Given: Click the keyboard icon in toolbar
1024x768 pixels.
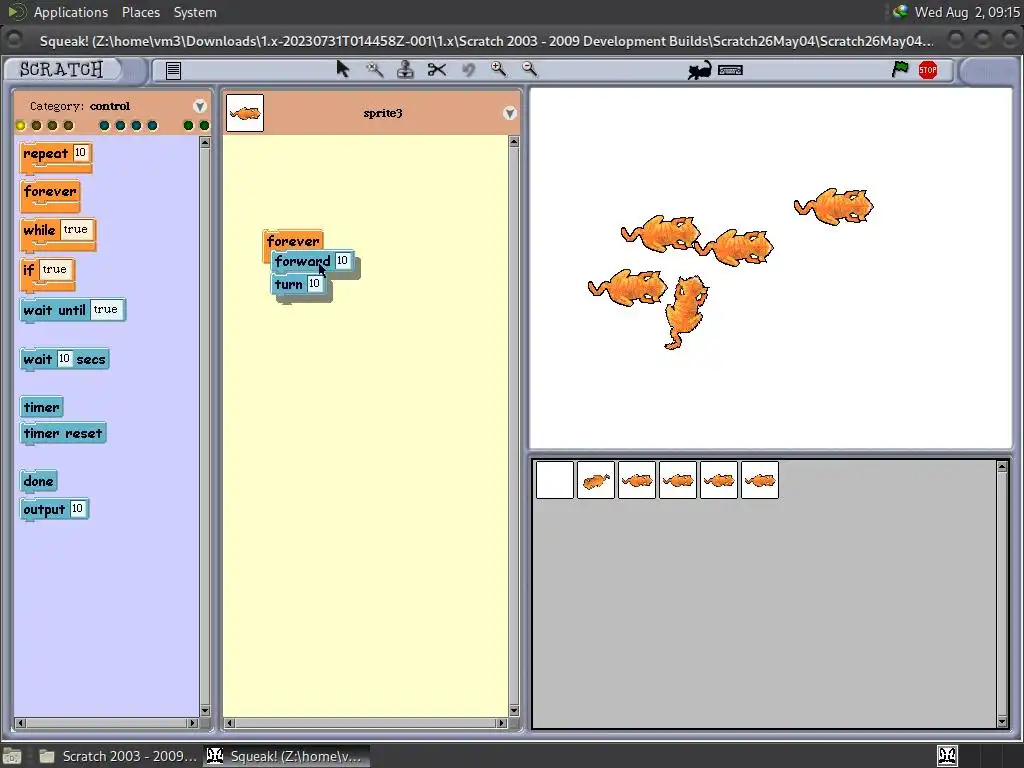Looking at the screenshot, I should click(730, 70).
